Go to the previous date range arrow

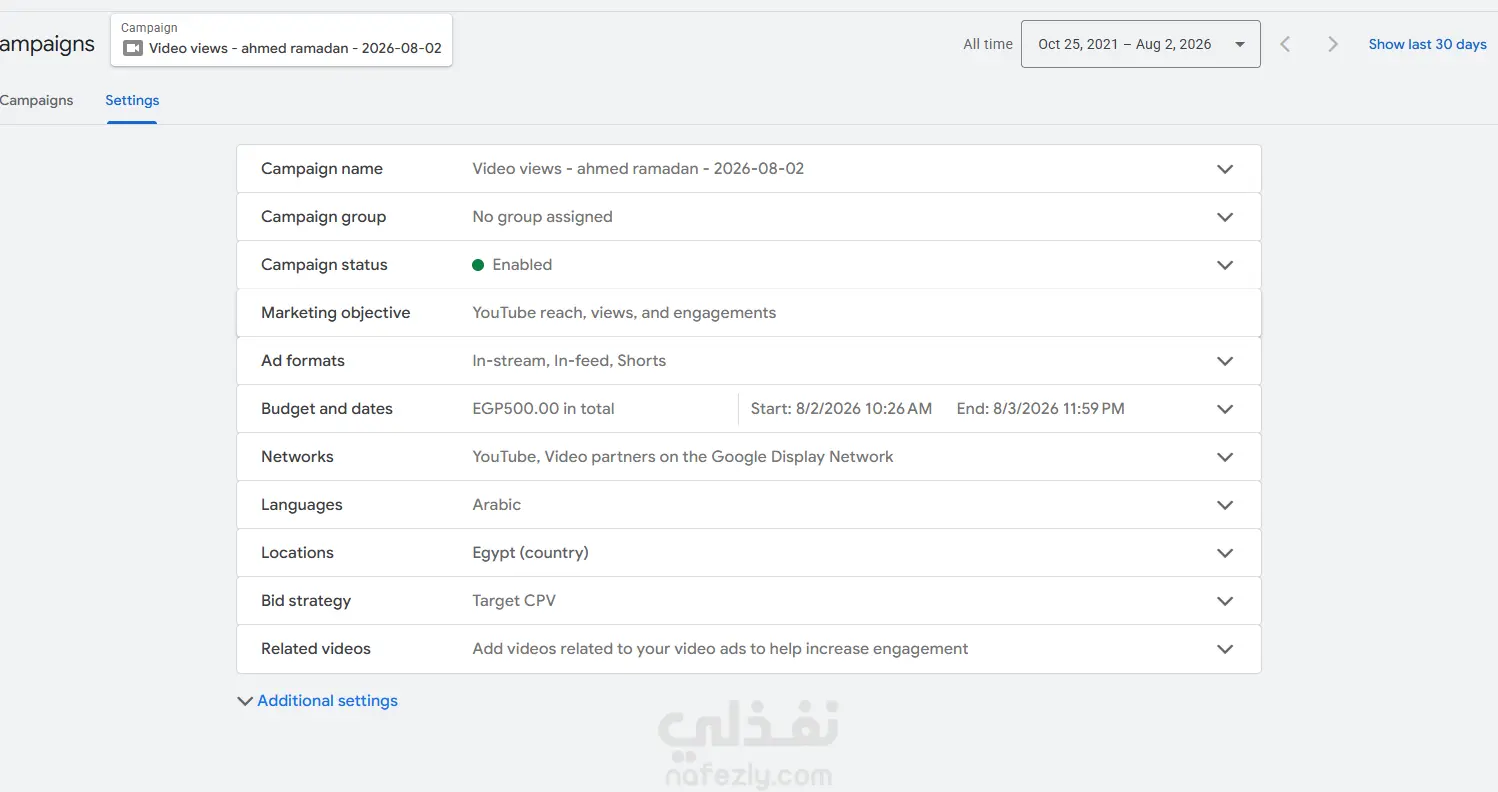click(x=1285, y=44)
